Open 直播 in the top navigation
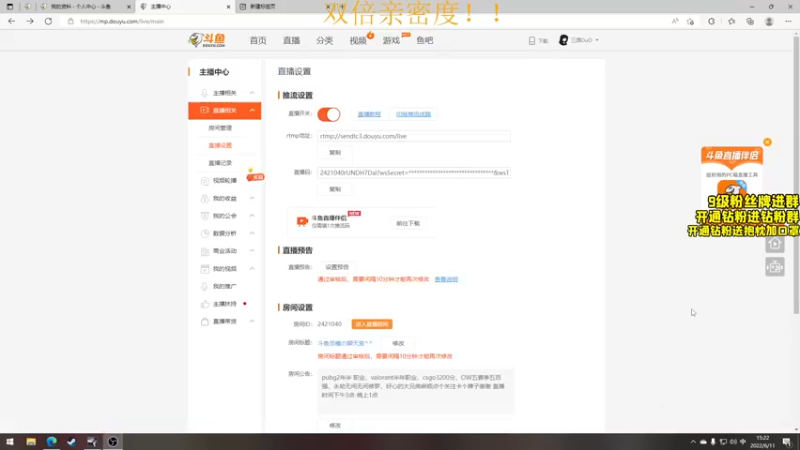Screen dimensions: 800x450 click(x=291, y=40)
